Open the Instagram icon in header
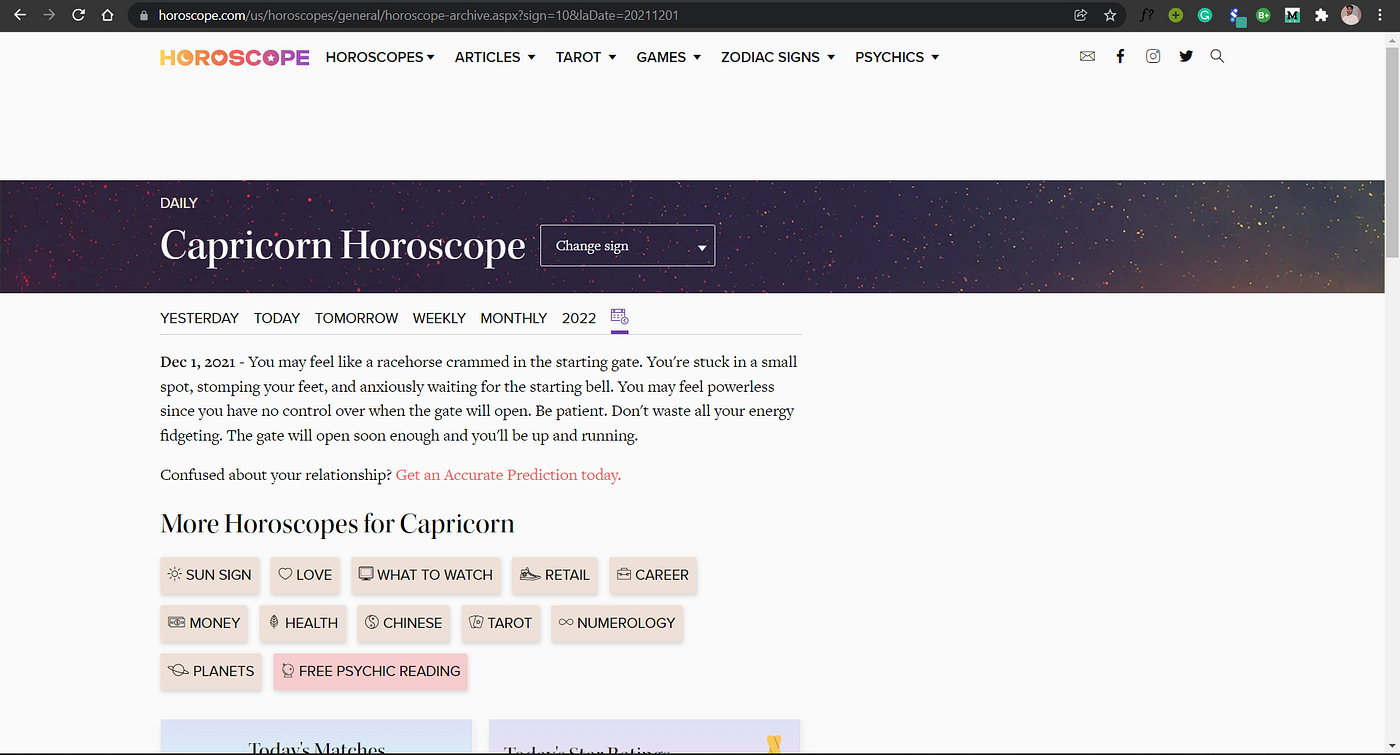 pyautogui.click(x=1153, y=57)
